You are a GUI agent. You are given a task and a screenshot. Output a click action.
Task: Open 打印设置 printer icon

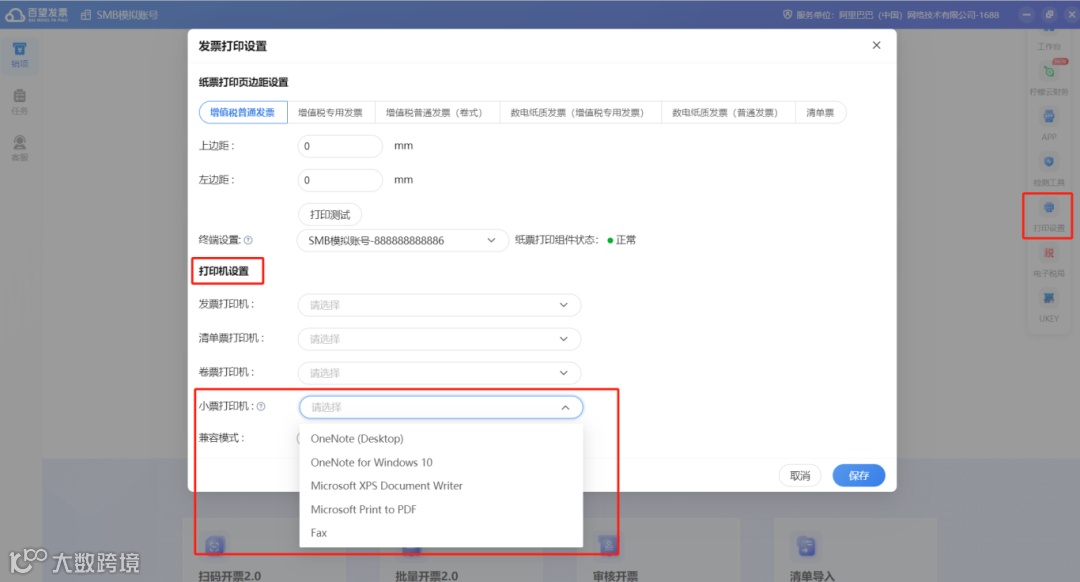click(1048, 207)
